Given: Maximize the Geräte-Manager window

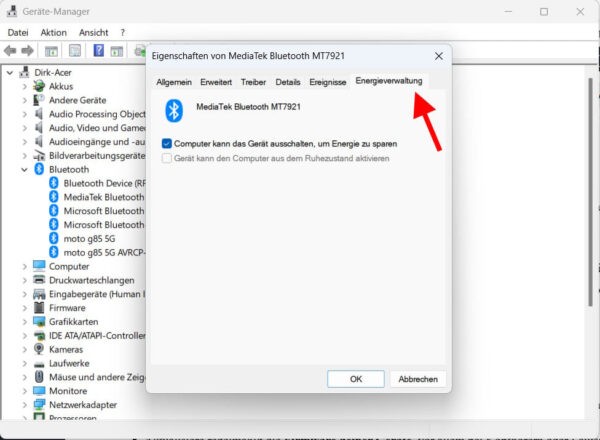Looking at the screenshot, I should [x=544, y=12].
